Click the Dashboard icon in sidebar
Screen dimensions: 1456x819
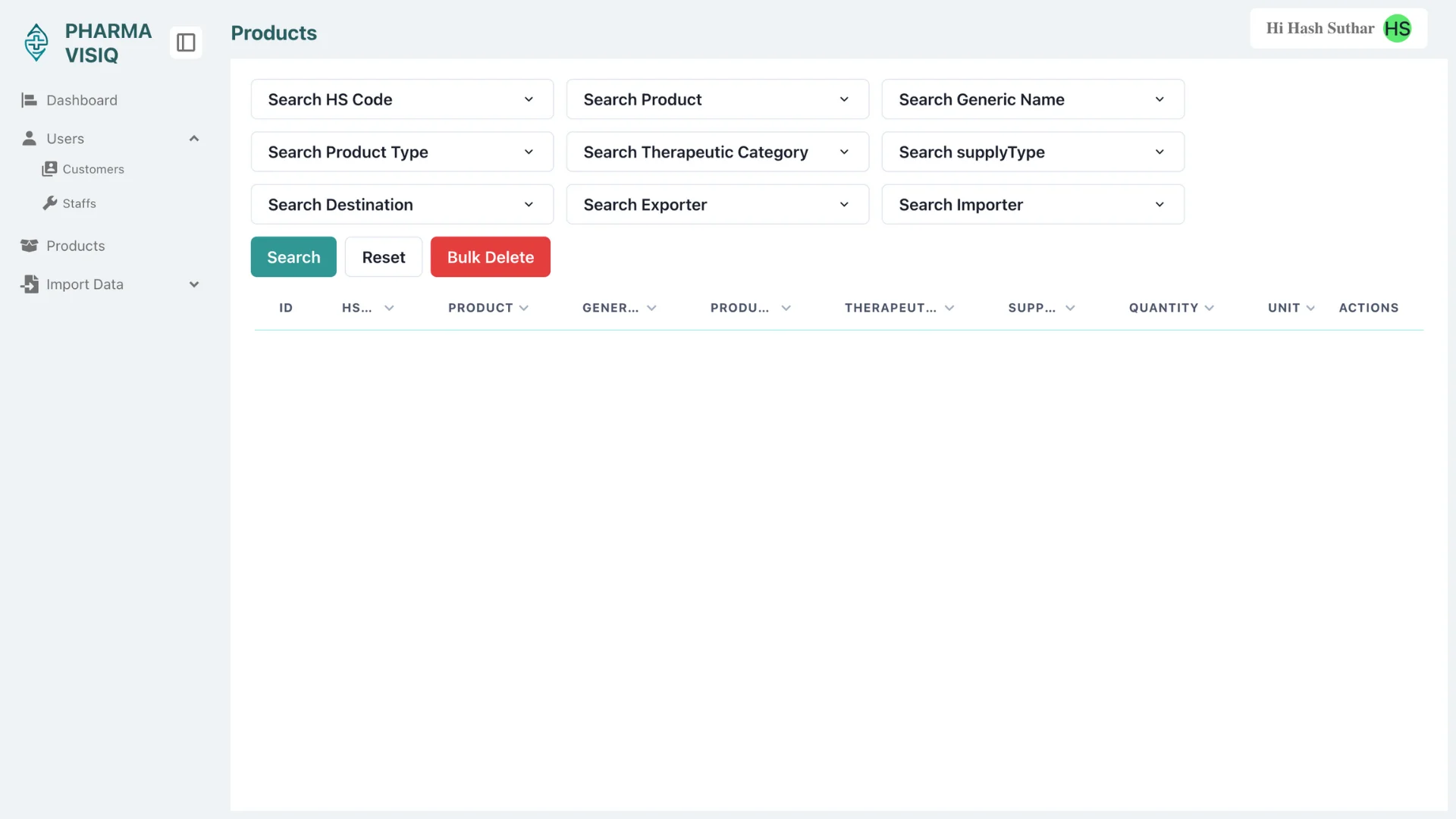click(x=29, y=100)
